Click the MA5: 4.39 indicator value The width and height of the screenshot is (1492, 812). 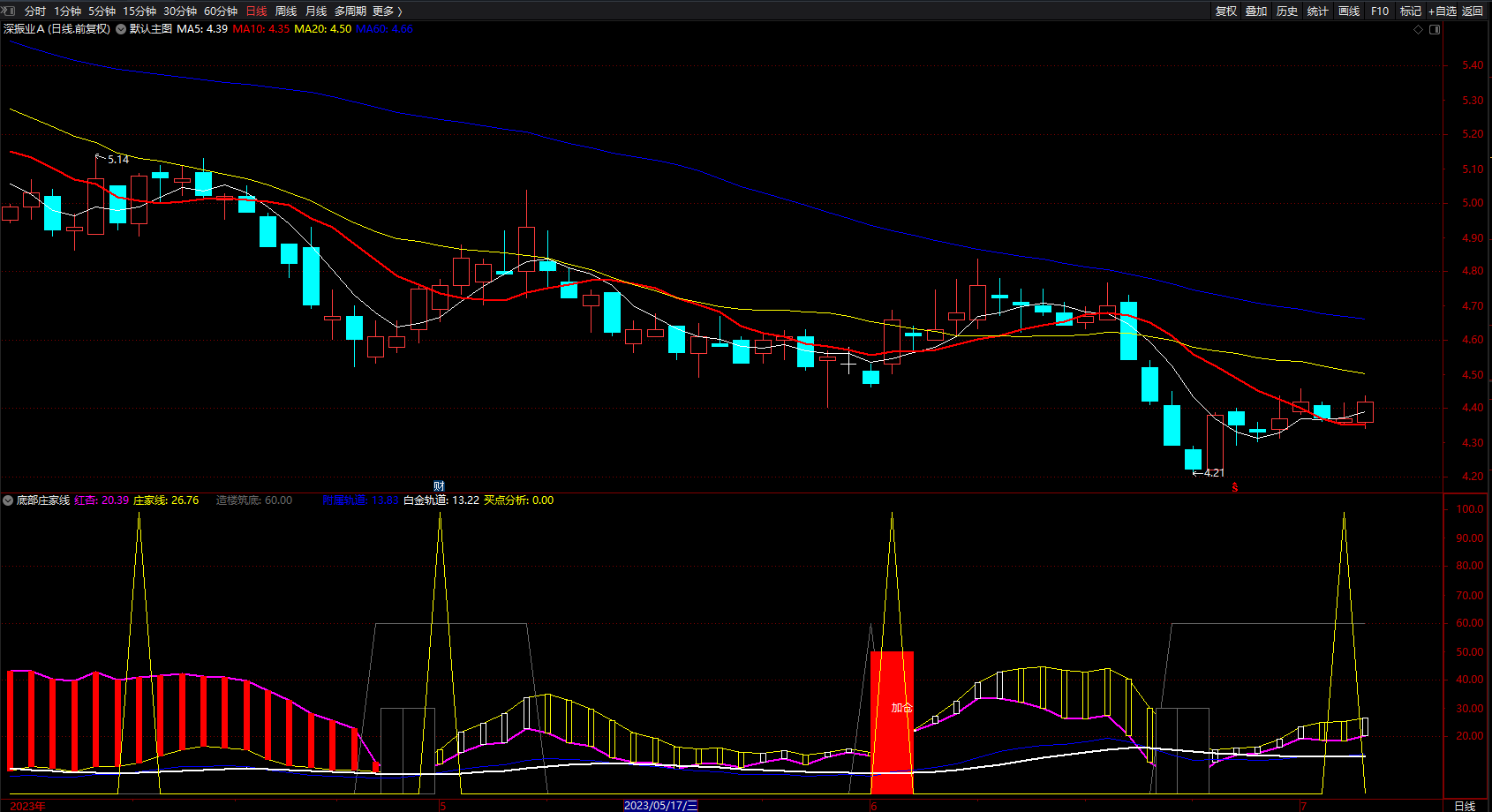(202, 29)
